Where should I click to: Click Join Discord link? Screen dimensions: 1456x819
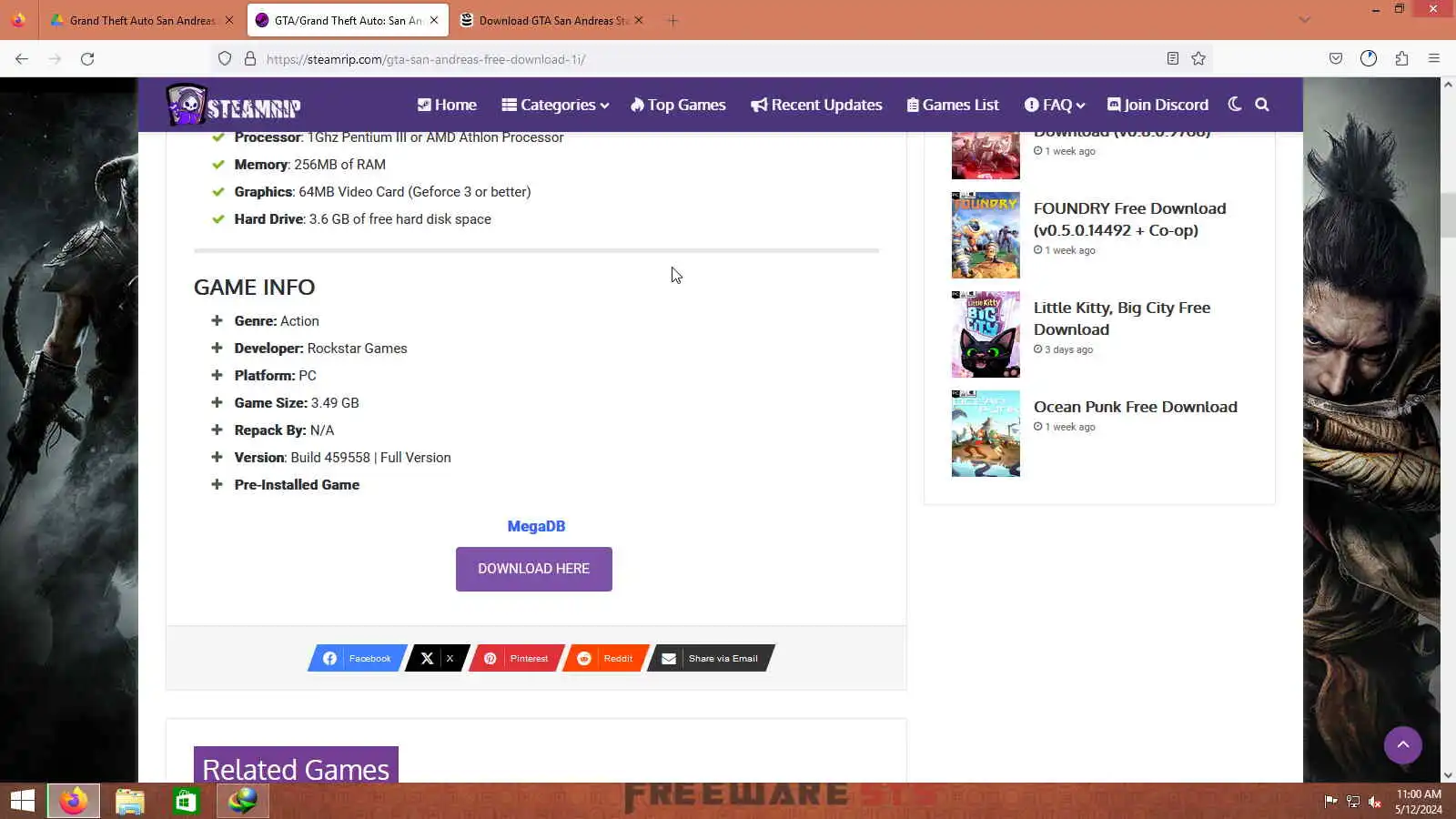(1158, 105)
